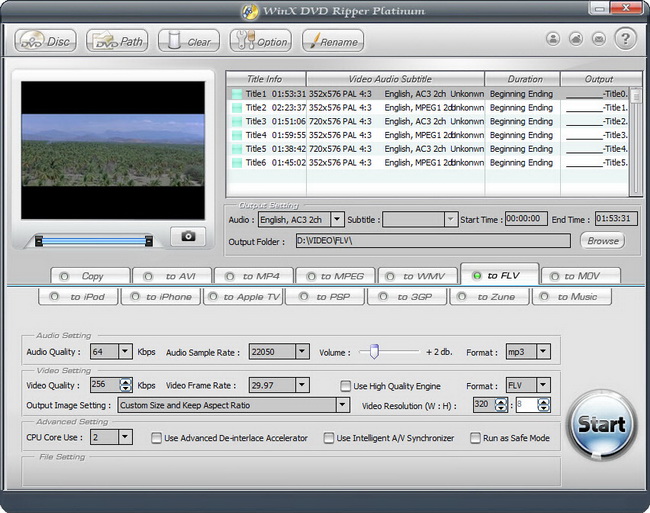Screen dimensions: 650x513
Task: Open the Option settings
Action: point(260,41)
